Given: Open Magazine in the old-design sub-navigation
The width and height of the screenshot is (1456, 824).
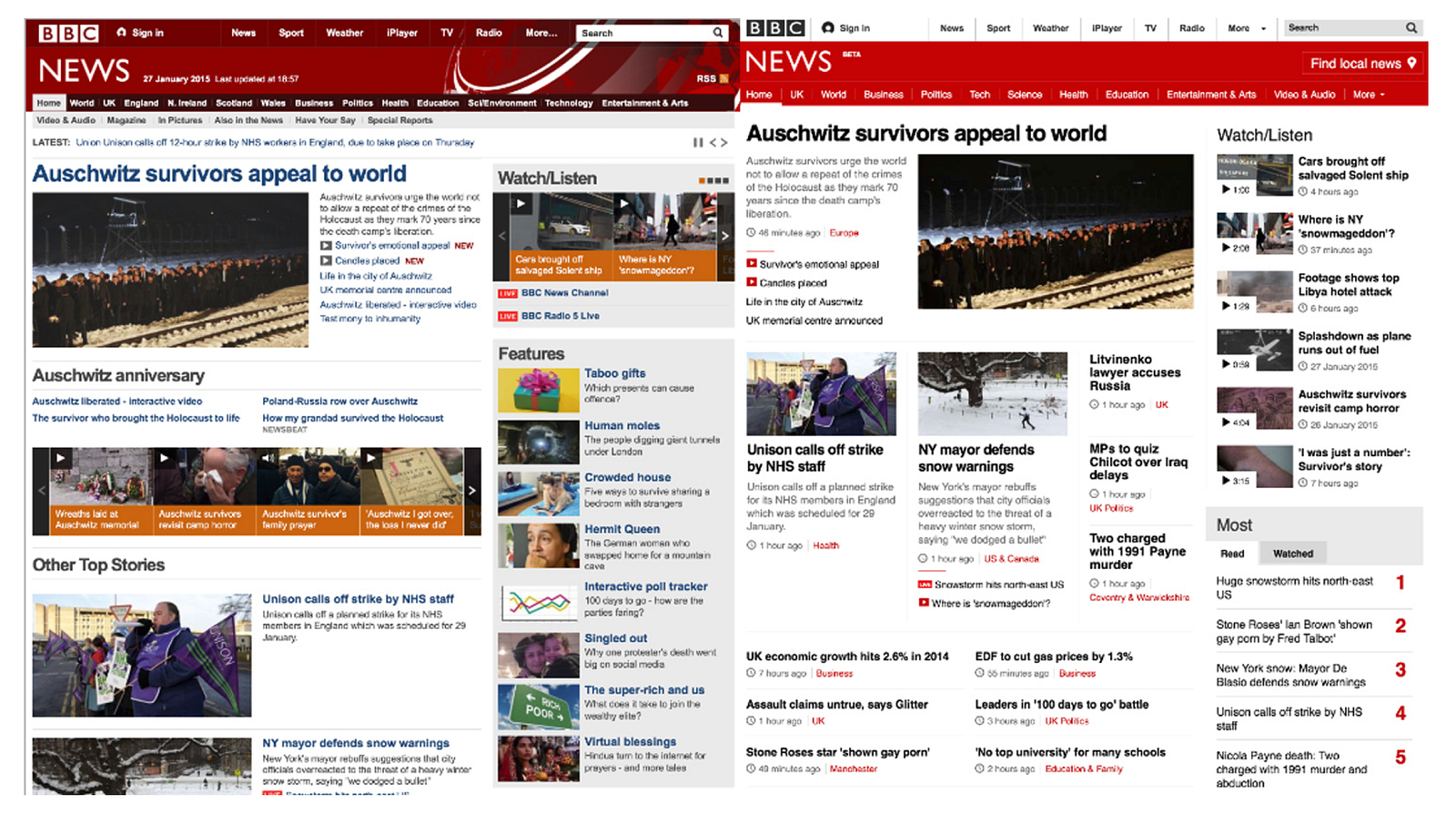Looking at the screenshot, I should click(x=126, y=120).
